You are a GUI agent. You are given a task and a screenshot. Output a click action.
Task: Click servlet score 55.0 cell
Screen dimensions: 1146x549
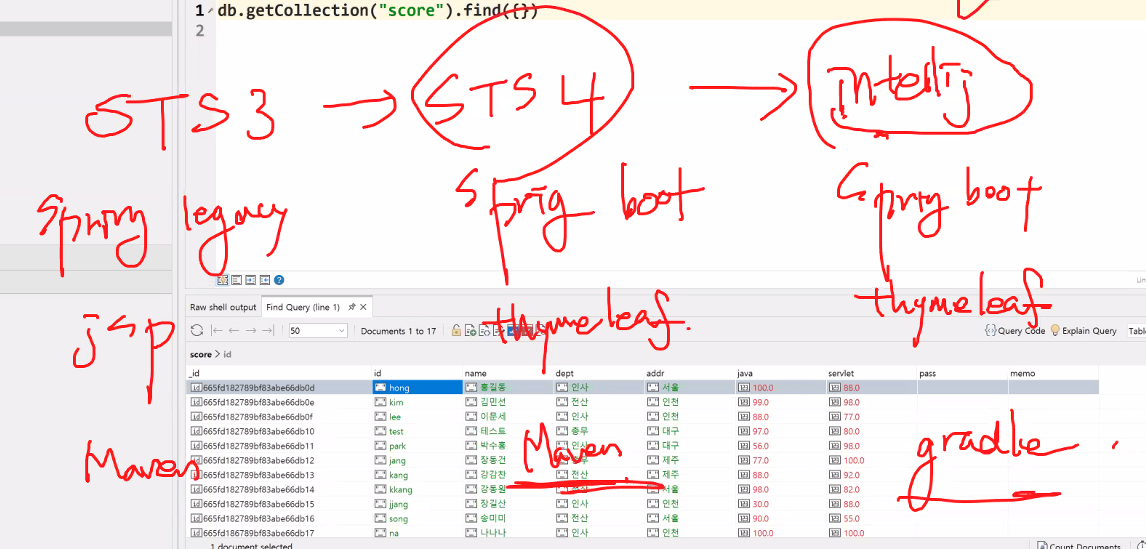871,519
